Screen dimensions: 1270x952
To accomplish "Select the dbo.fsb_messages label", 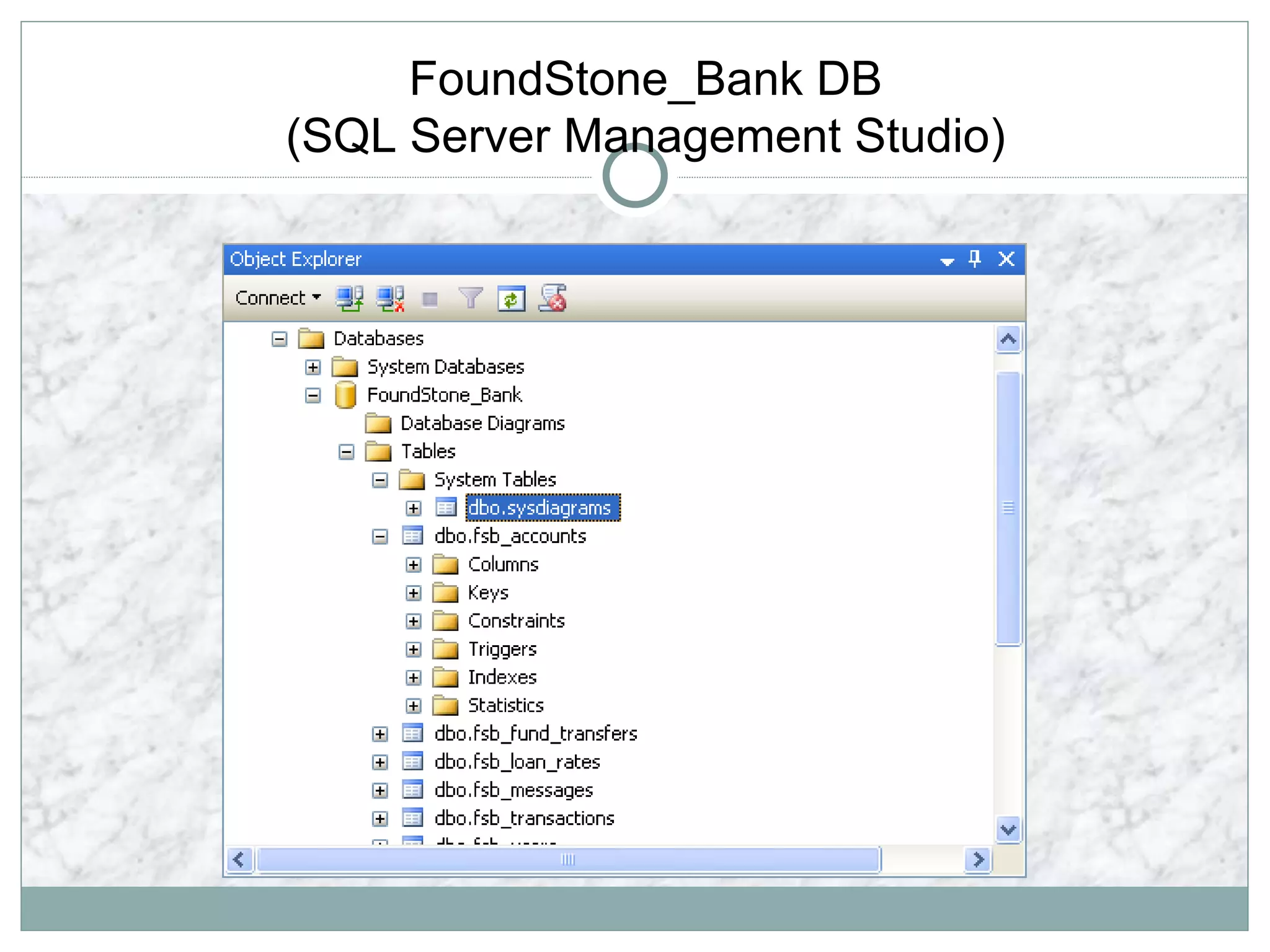I will click(x=514, y=790).
